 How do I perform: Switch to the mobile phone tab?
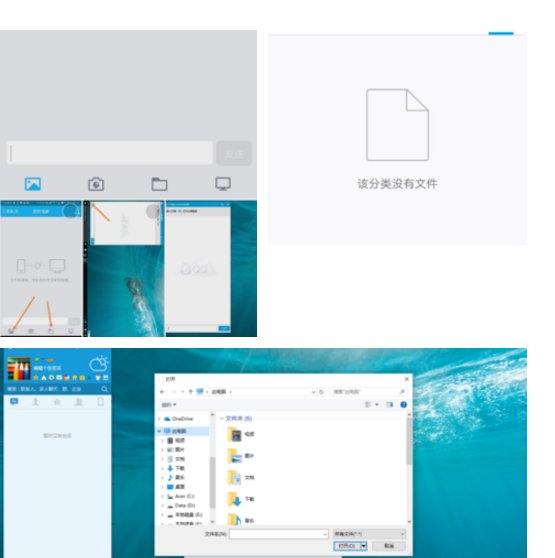click(x=101, y=402)
